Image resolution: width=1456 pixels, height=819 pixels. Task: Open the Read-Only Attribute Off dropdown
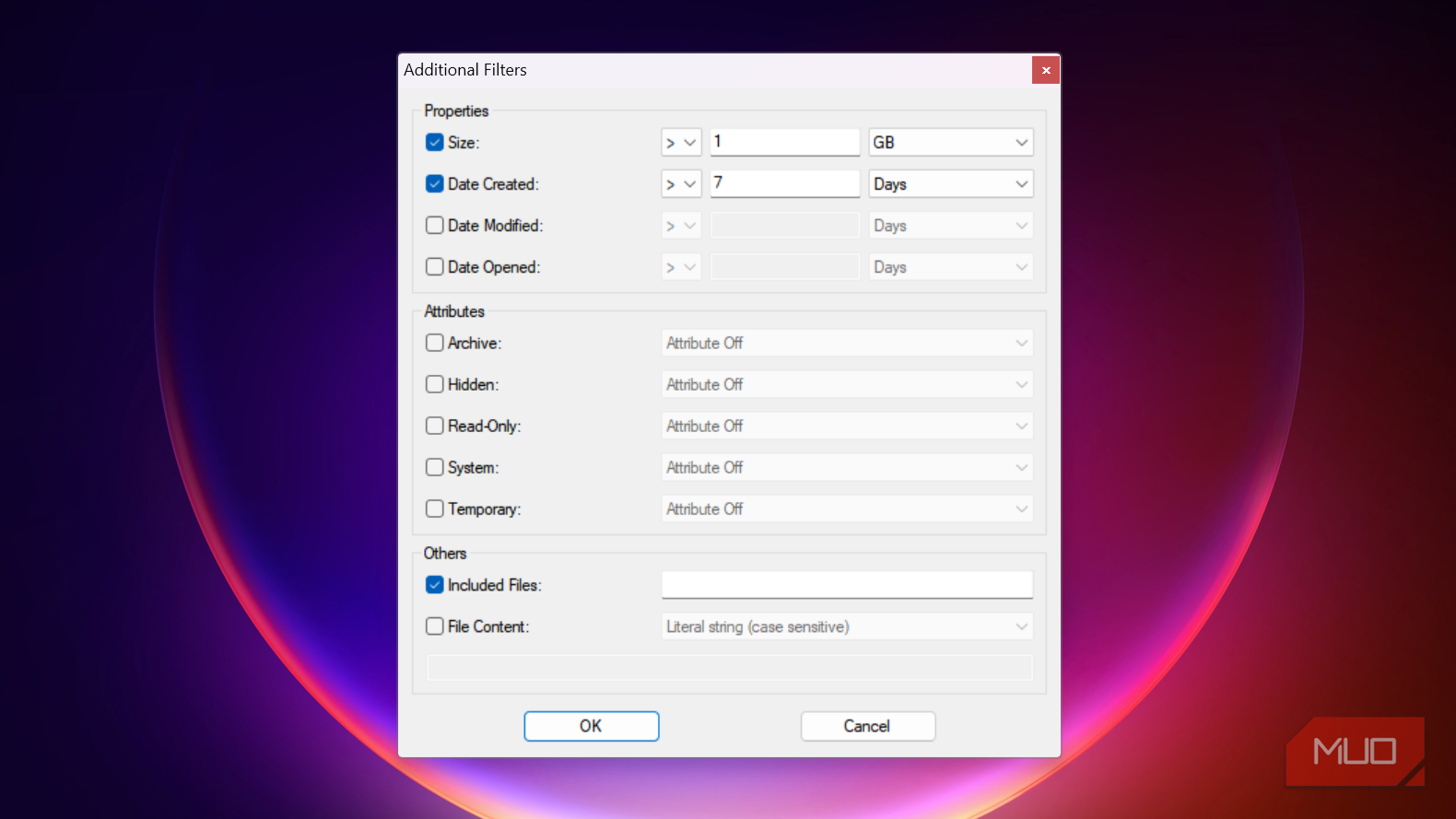coord(847,426)
